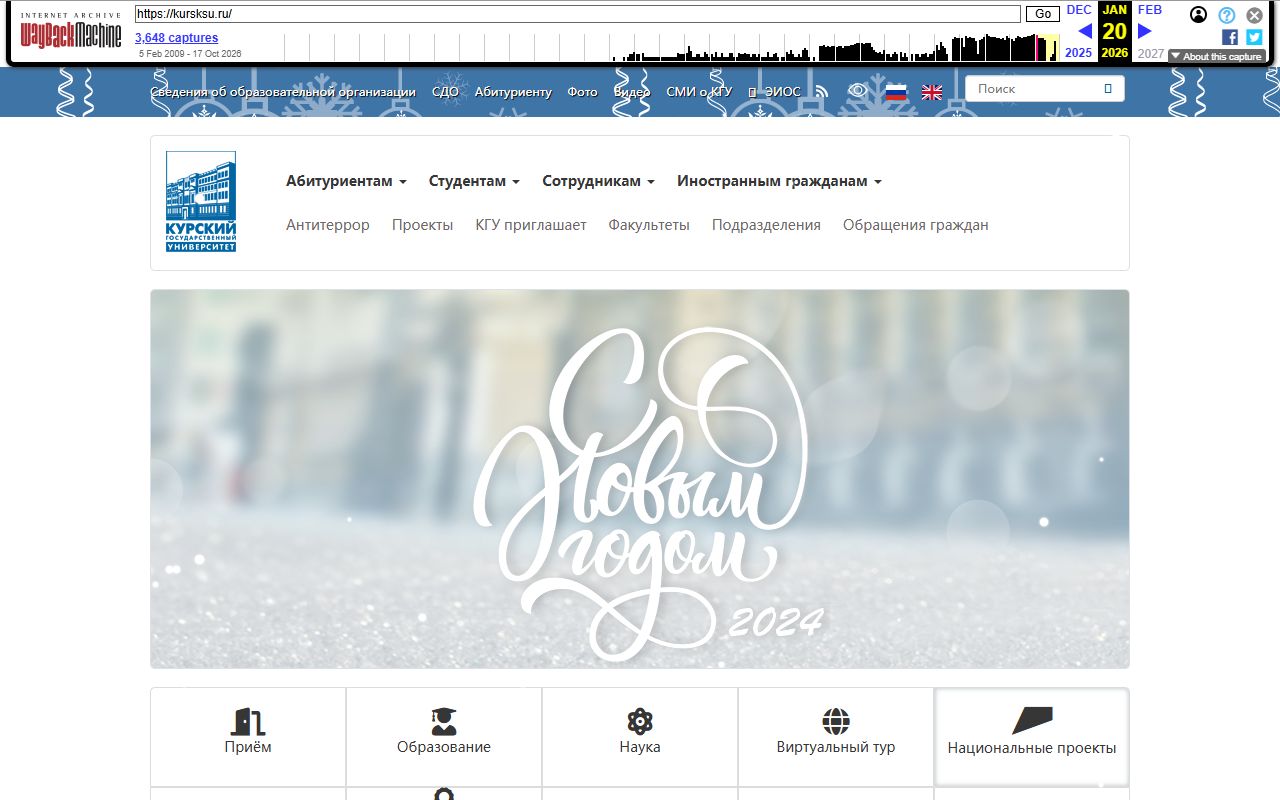Open the Виртуальный тур globe tile
Viewport: 1280px width, 800px height.
836,737
